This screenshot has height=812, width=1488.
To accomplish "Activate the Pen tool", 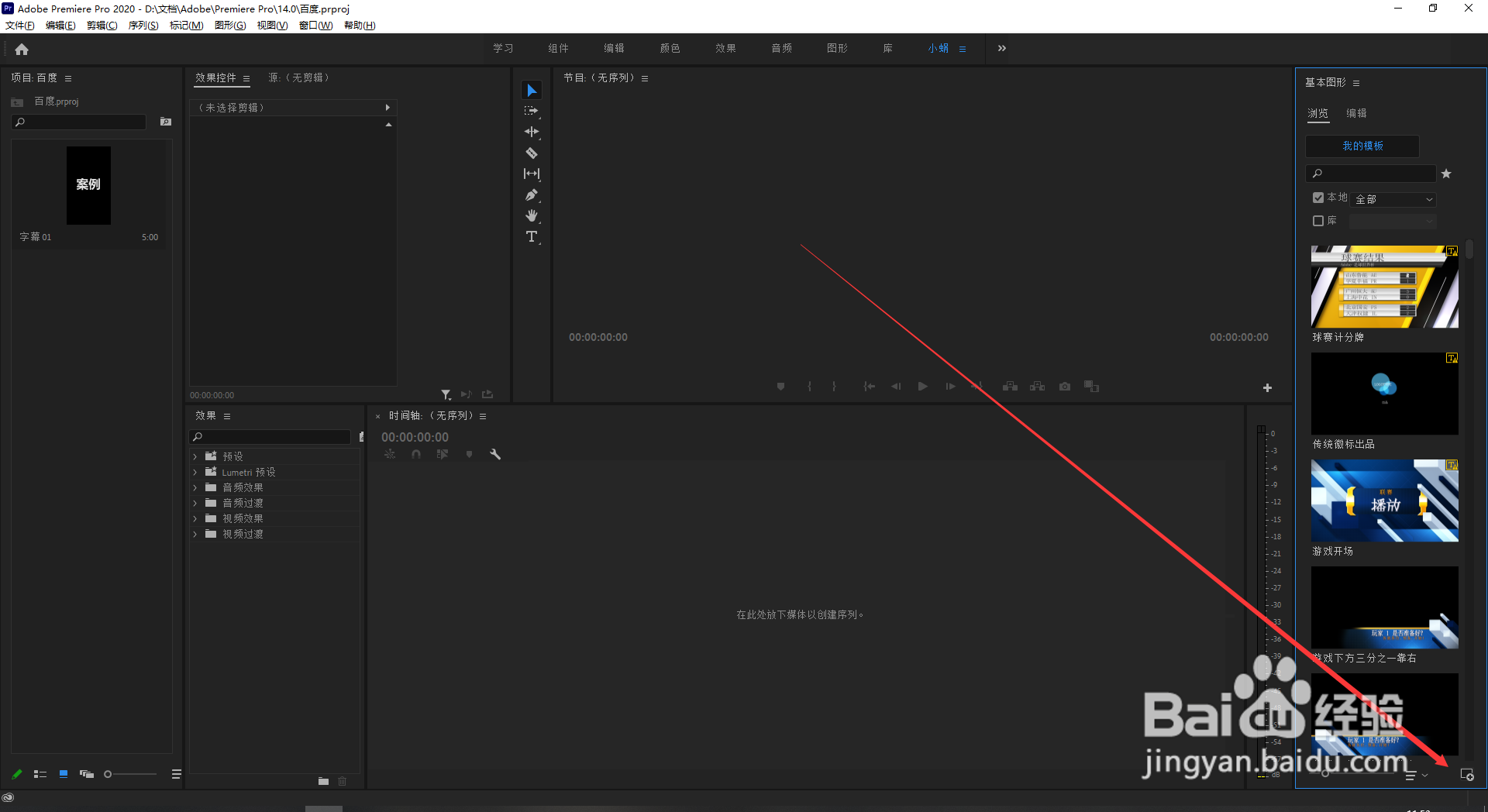I will click(x=532, y=194).
